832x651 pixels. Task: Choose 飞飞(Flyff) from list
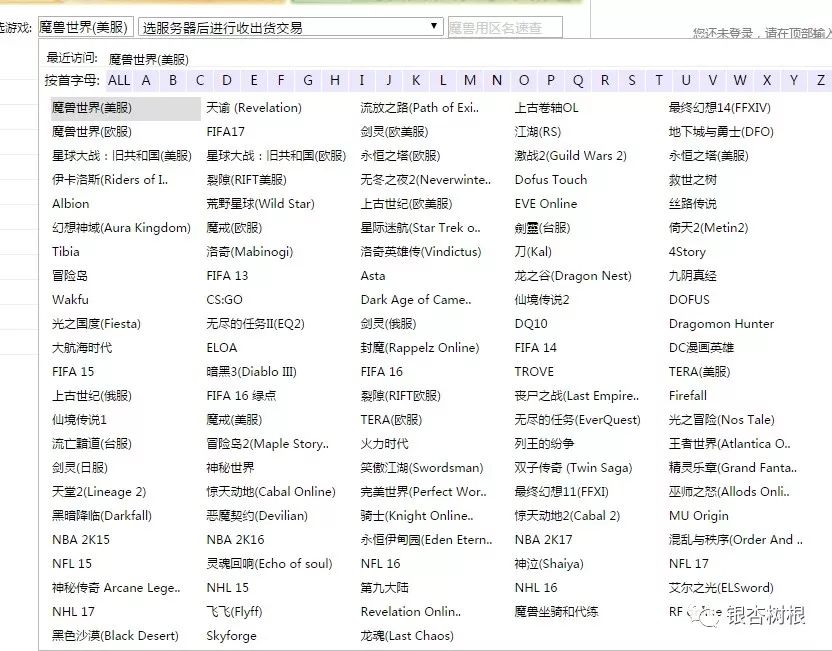tap(235, 612)
